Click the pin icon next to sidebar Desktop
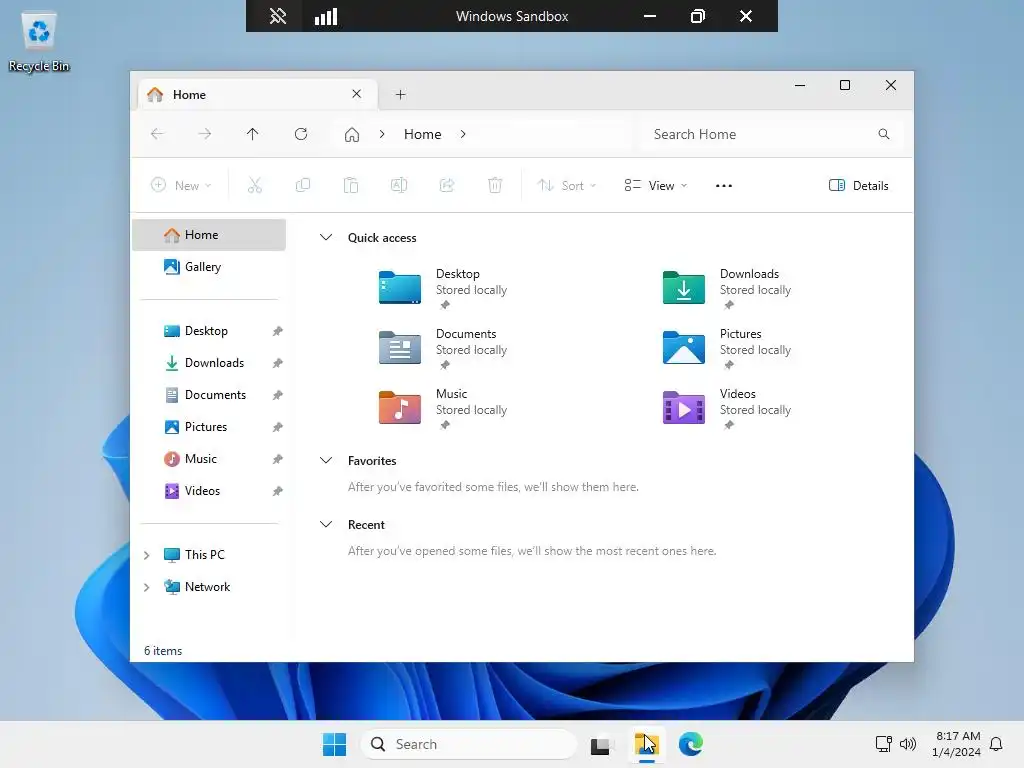The height and width of the screenshot is (768, 1024). click(278, 331)
